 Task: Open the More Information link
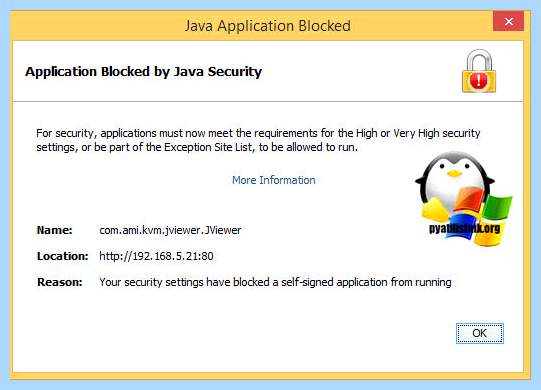tap(274, 180)
